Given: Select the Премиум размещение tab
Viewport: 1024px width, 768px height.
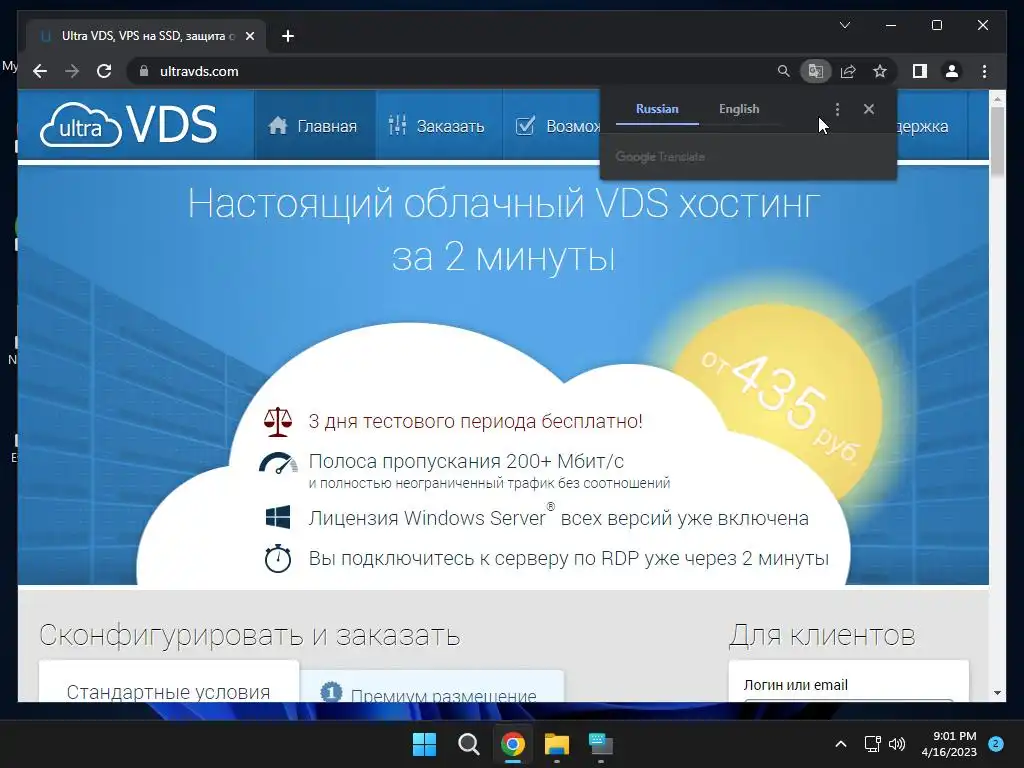Looking at the screenshot, I should point(432,687).
